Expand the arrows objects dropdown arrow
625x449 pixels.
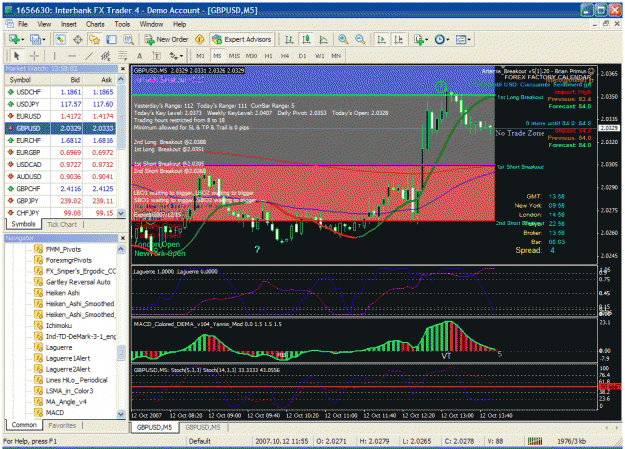click(181, 56)
